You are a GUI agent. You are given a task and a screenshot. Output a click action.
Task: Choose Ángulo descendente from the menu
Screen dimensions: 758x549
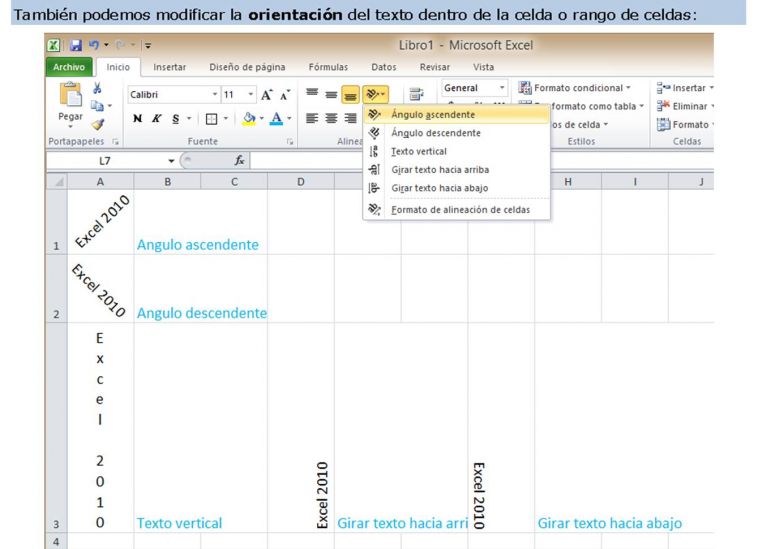[457, 133]
